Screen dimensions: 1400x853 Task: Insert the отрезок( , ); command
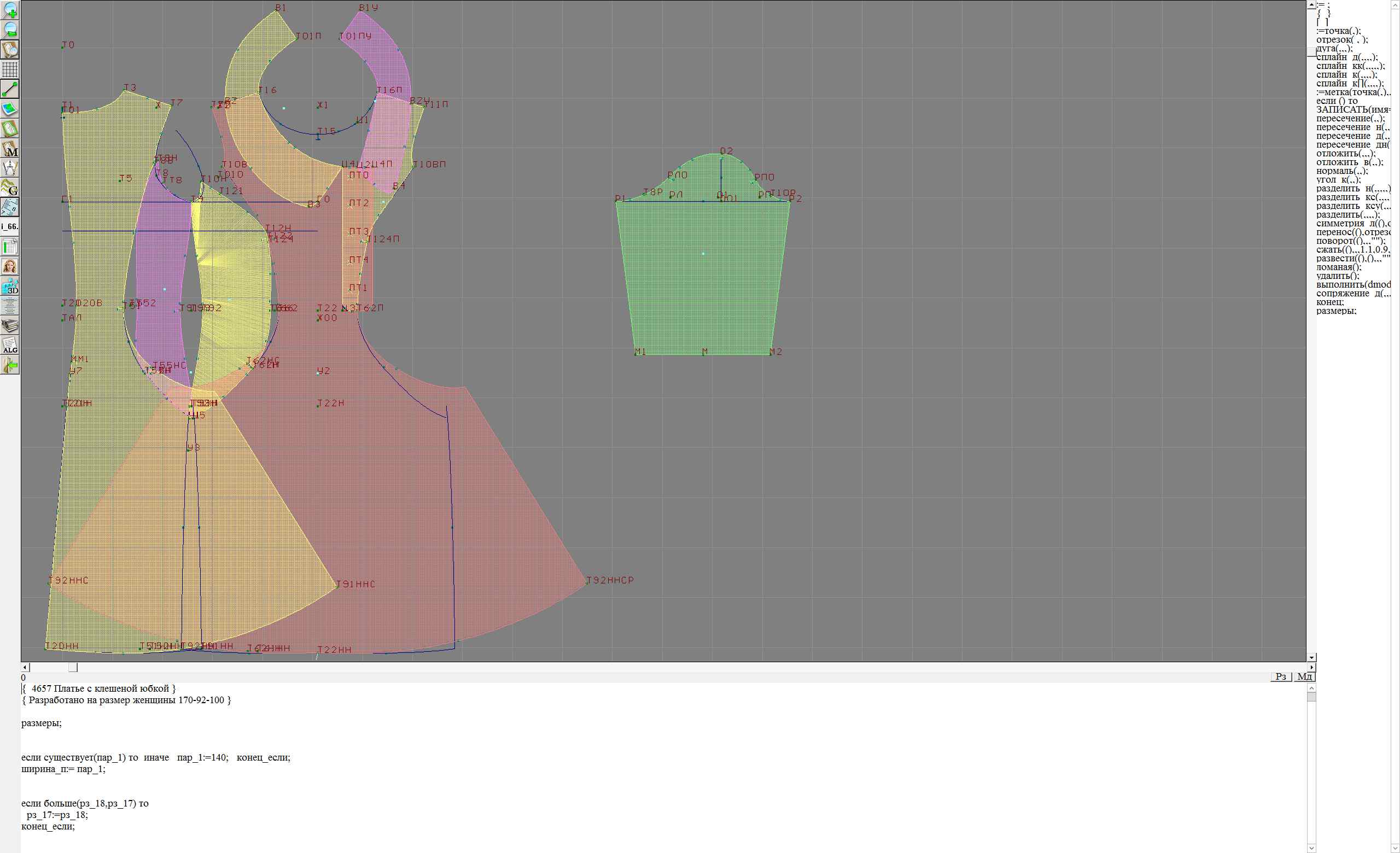click(1341, 40)
